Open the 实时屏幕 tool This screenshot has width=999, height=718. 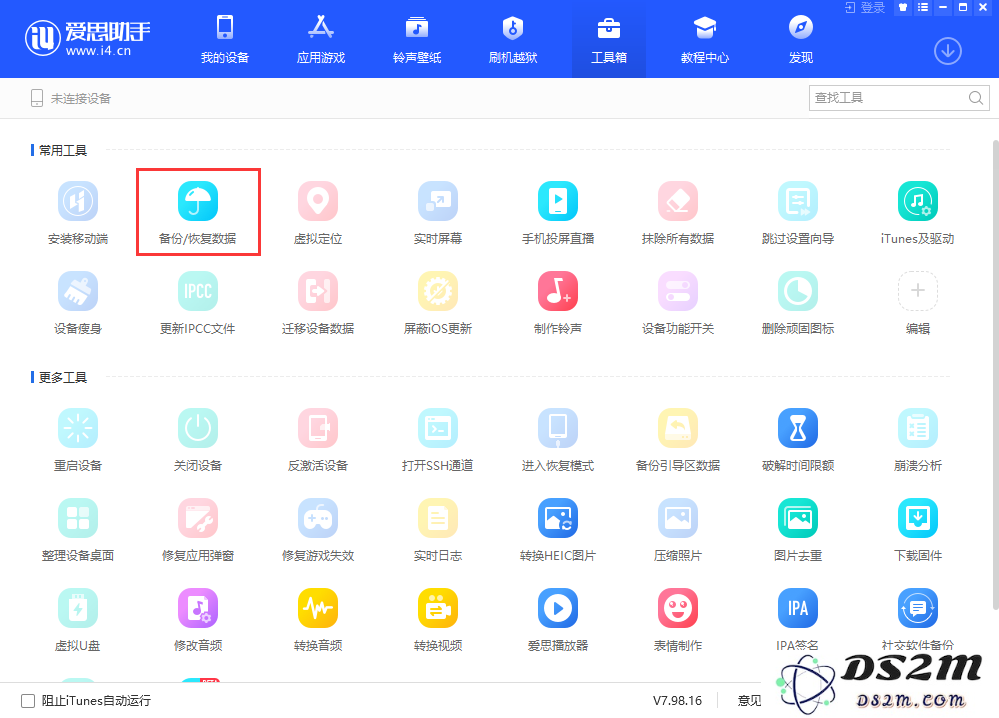click(x=438, y=213)
